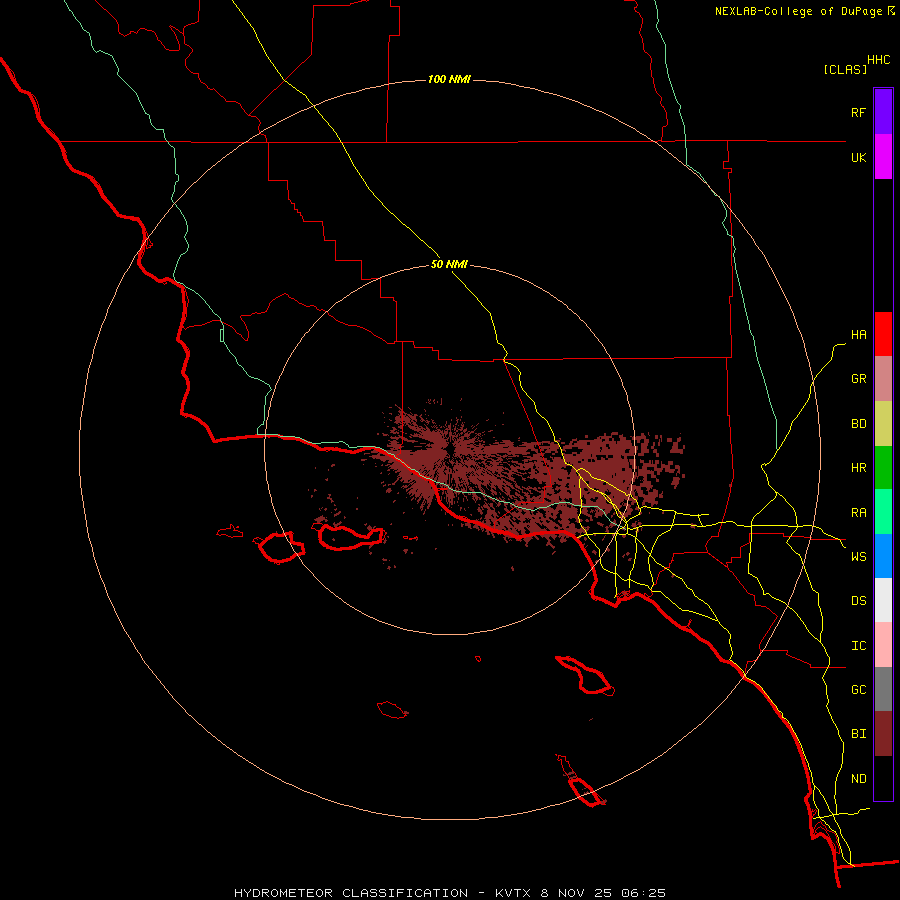900x900 pixels.
Task: Click the HA legend label
Action: [x=858, y=335]
